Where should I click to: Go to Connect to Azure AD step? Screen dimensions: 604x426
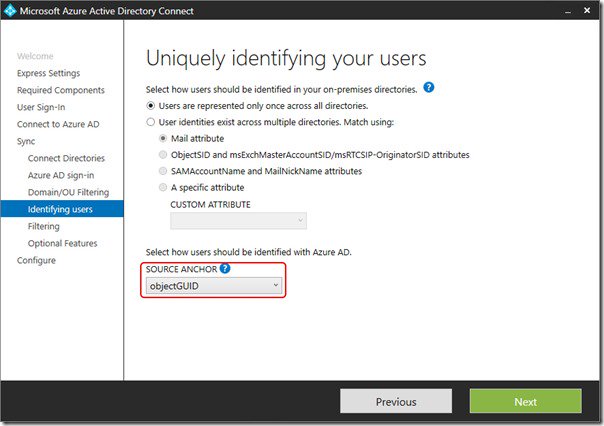(58, 124)
